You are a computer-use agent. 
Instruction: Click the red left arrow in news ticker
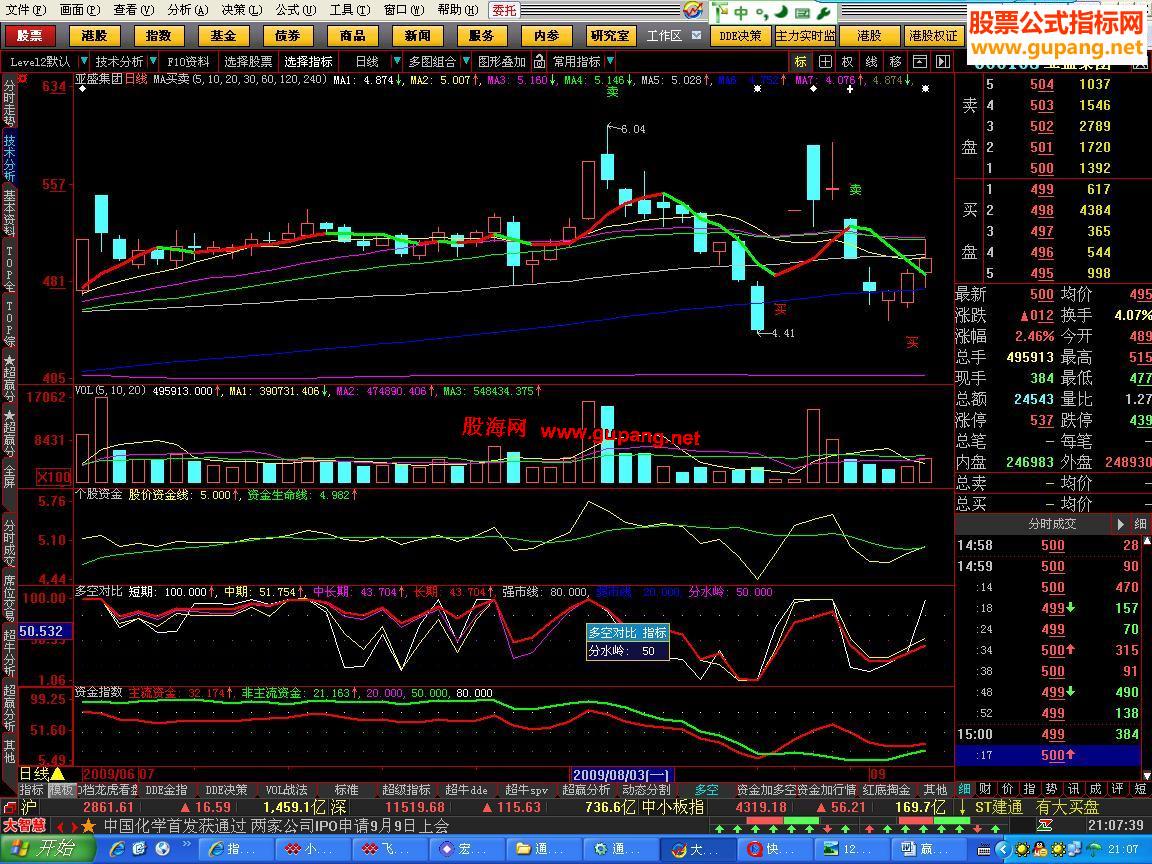click(61, 827)
